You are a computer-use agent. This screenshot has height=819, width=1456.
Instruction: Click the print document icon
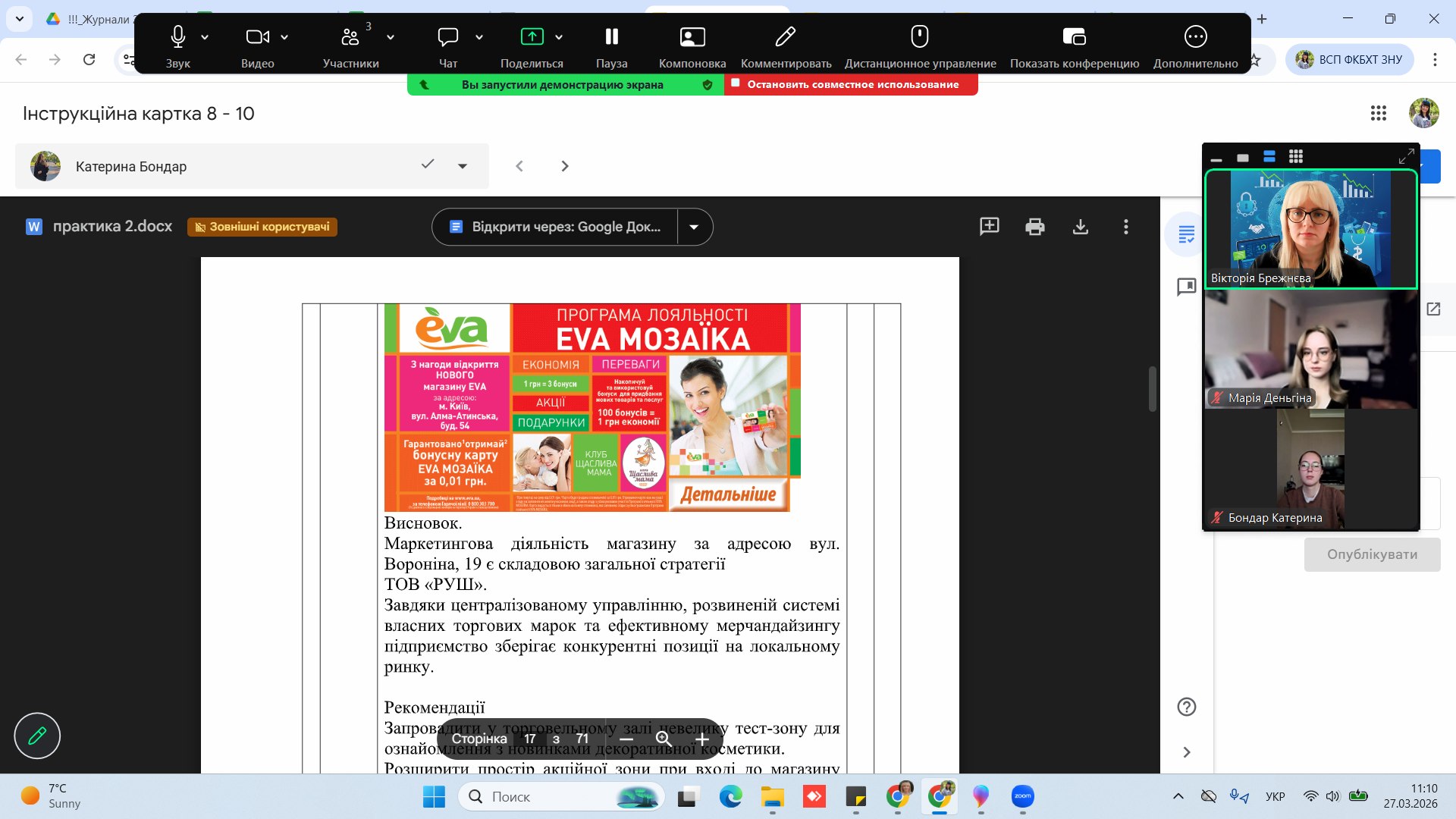click(1034, 227)
